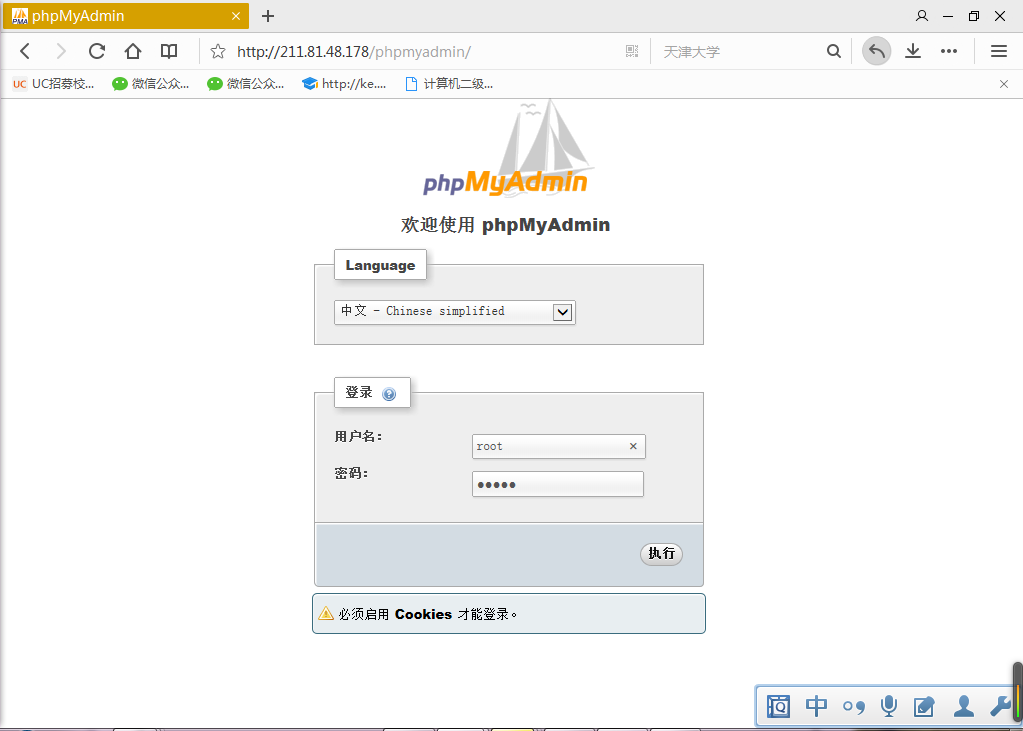Open a new tab with plus button
The height and width of the screenshot is (731, 1023).
click(267, 16)
